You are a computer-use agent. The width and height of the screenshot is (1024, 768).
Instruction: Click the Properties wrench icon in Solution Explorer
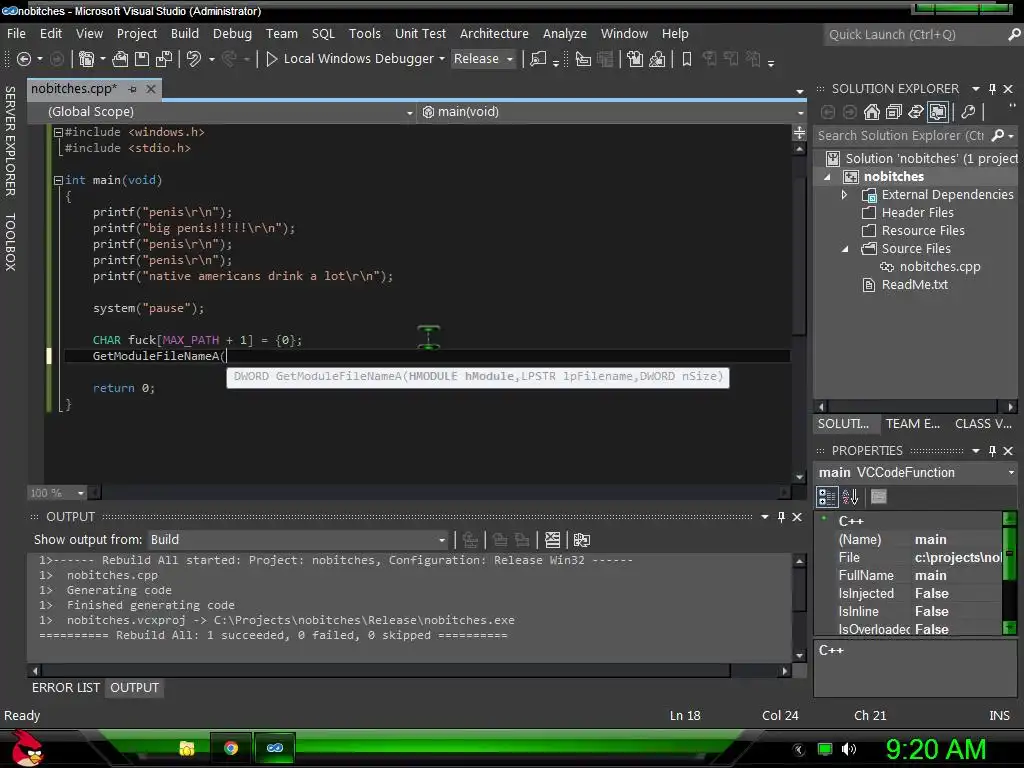(968, 112)
